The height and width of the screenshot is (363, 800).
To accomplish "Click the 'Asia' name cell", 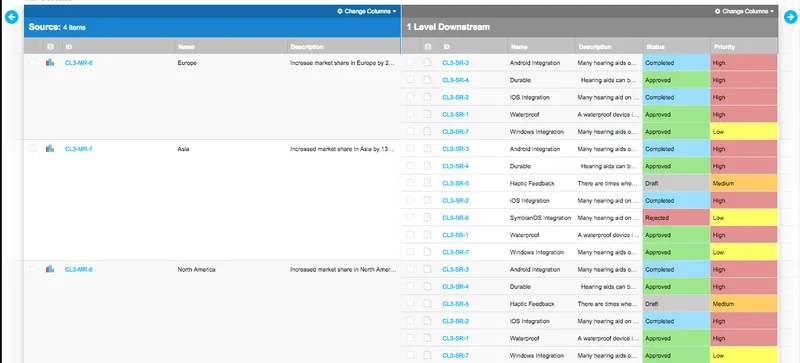I will (183, 149).
